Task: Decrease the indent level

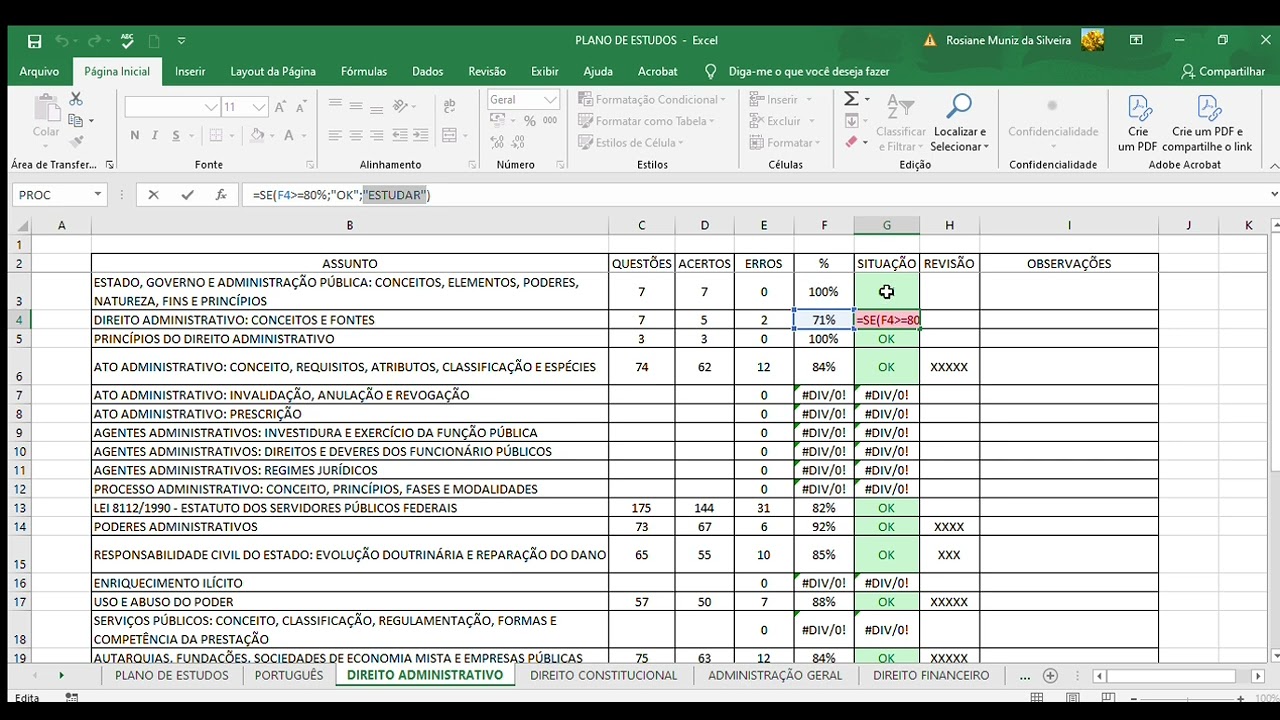Action: pos(398,136)
